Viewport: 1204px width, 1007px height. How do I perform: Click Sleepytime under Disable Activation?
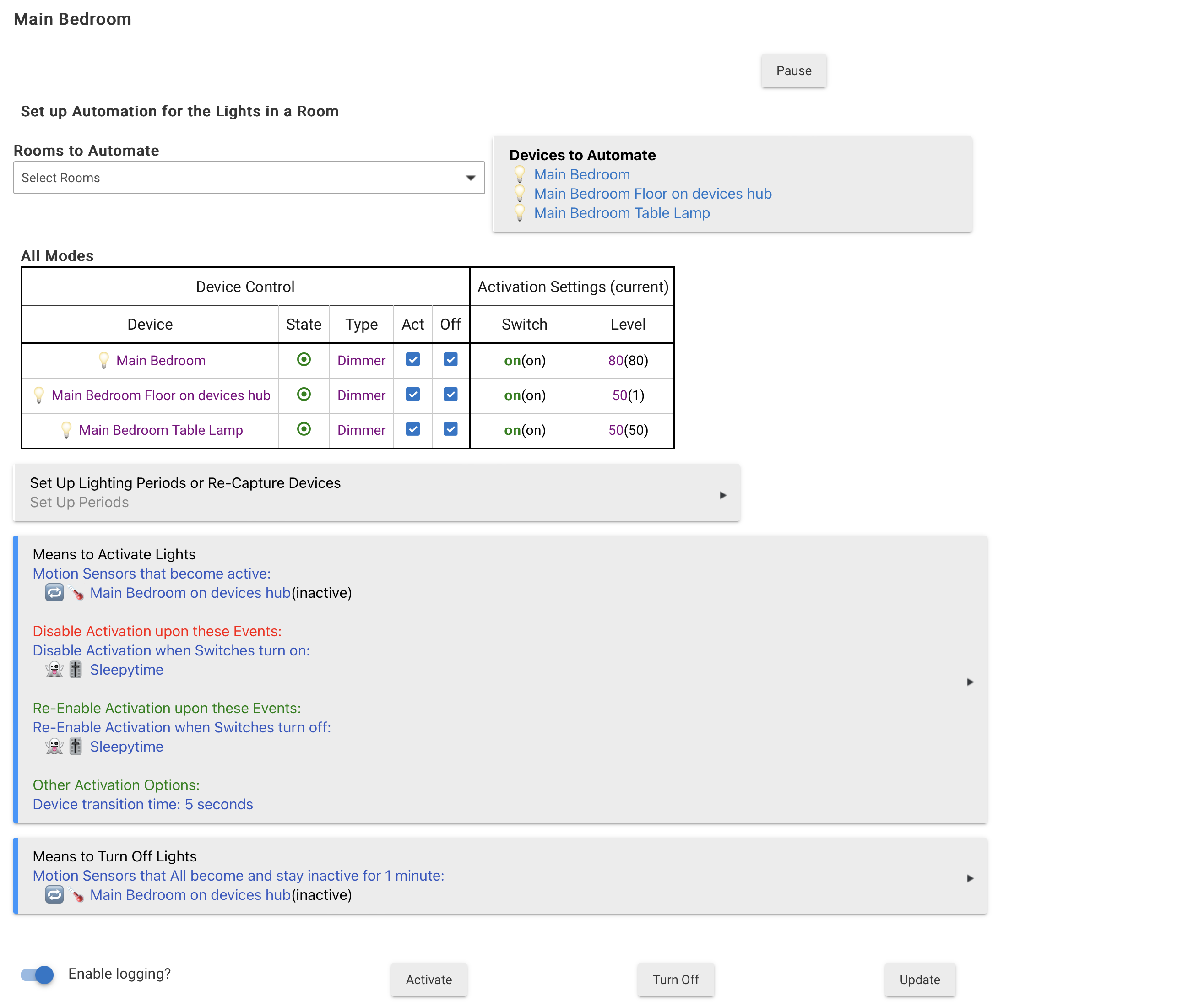[x=127, y=669]
